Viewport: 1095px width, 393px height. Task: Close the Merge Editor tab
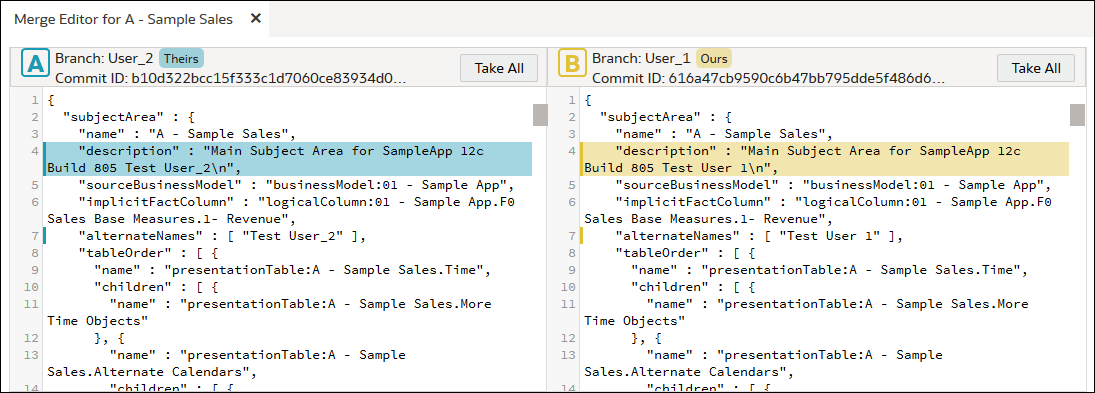click(256, 19)
